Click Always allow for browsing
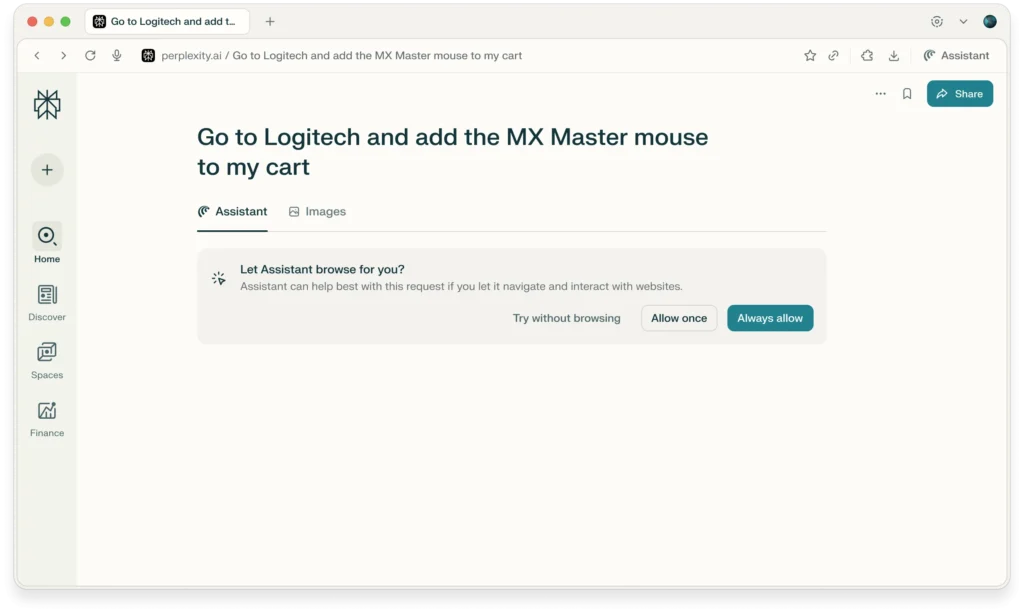This screenshot has width=1024, height=613. tap(770, 318)
